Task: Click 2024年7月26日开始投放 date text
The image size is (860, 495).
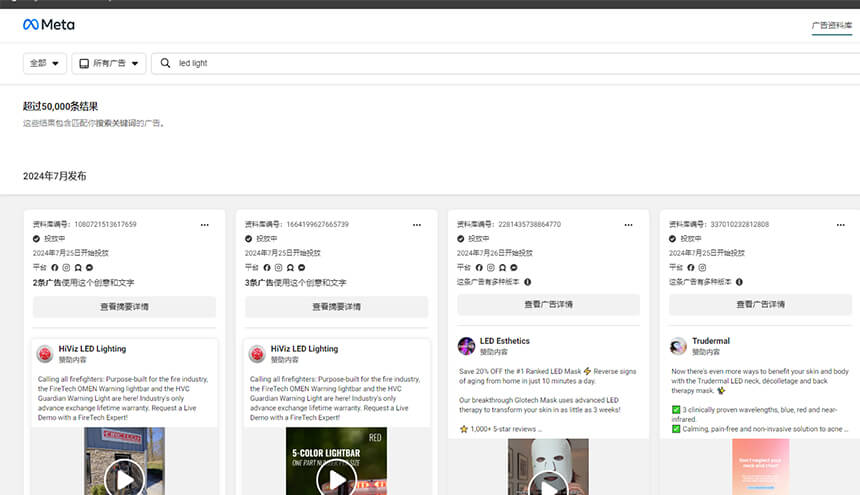Action: pyautogui.click(x=495, y=253)
